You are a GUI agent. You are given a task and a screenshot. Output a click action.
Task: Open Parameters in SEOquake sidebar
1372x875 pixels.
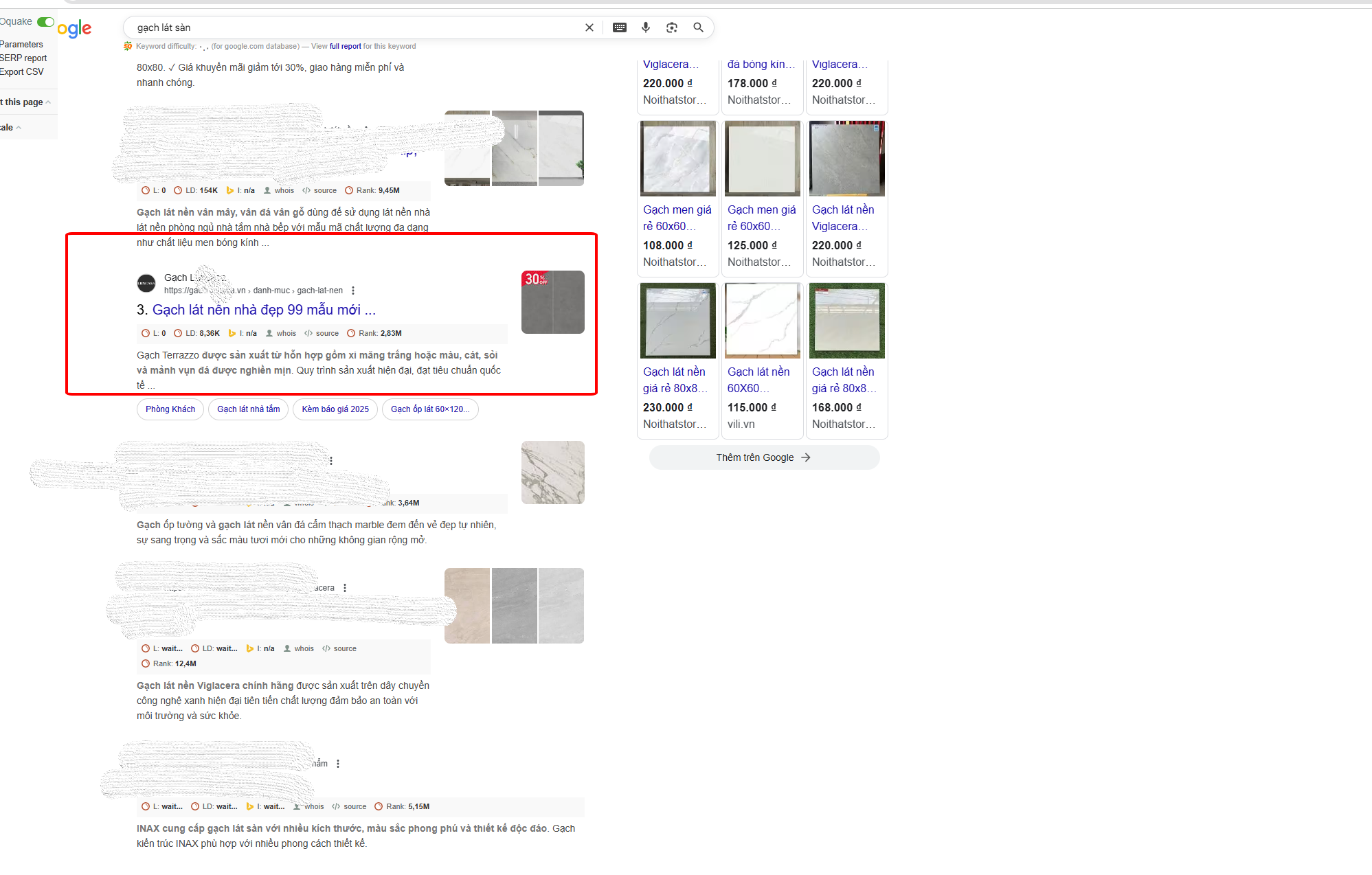(21, 45)
